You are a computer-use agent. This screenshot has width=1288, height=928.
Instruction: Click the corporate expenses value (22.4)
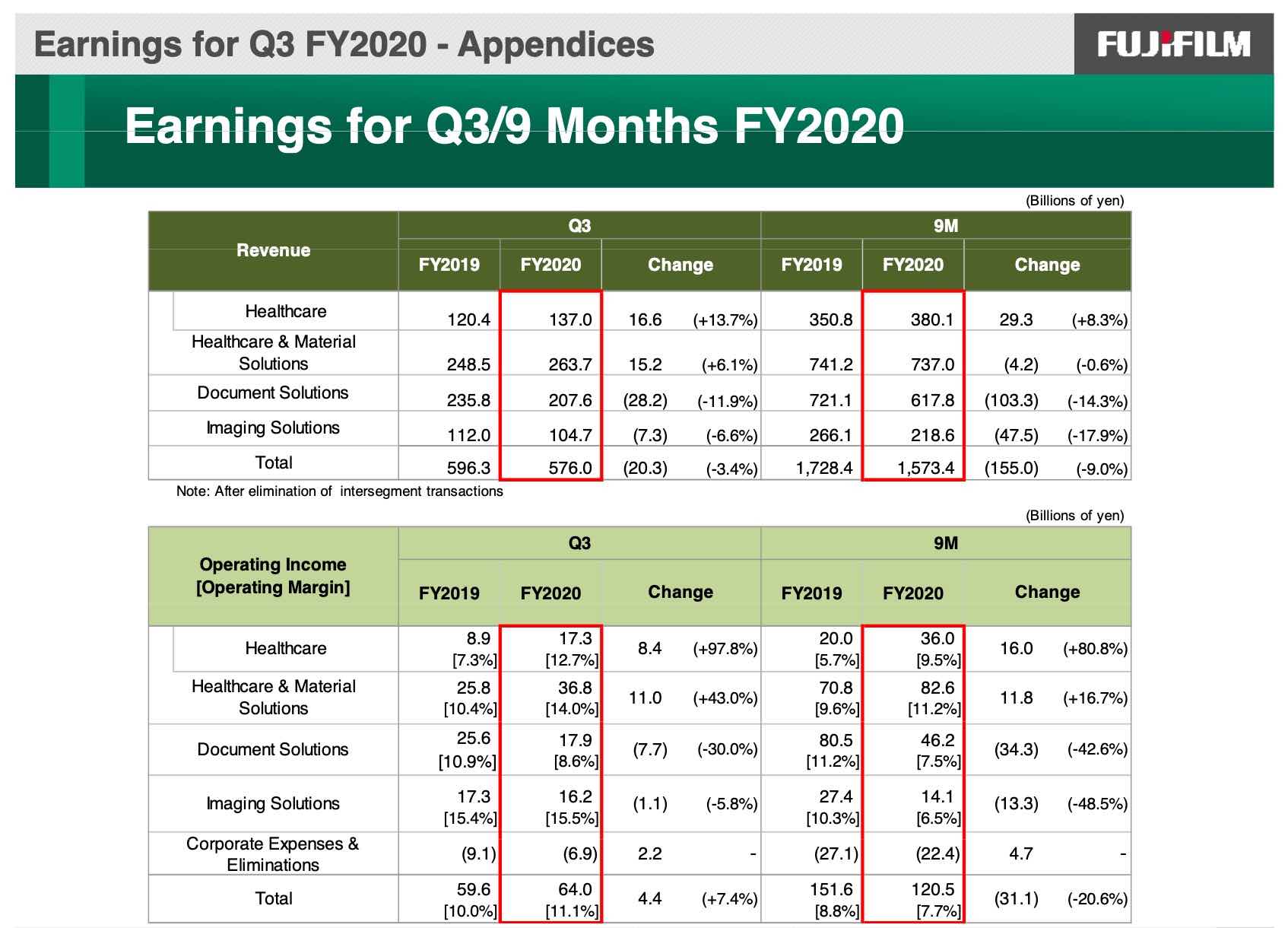pos(937,853)
